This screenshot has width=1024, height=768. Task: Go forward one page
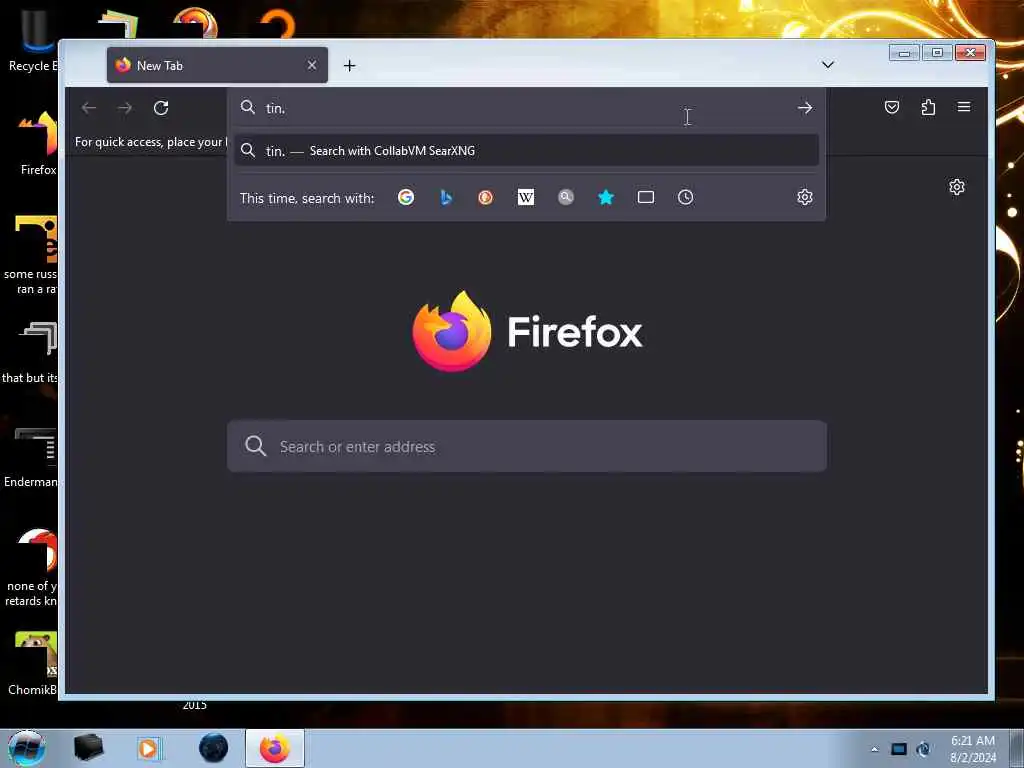pyautogui.click(x=125, y=108)
